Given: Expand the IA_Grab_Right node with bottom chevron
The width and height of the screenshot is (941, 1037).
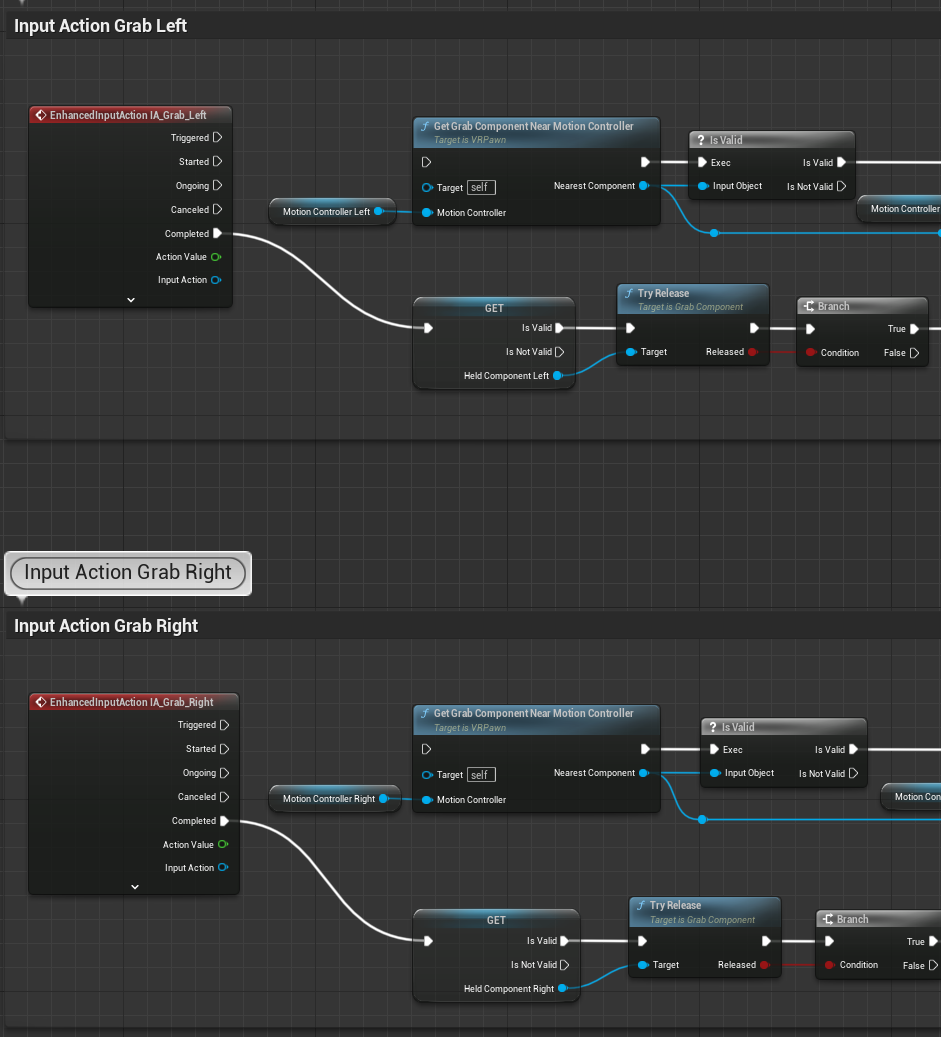Looking at the screenshot, I should coord(134,886).
